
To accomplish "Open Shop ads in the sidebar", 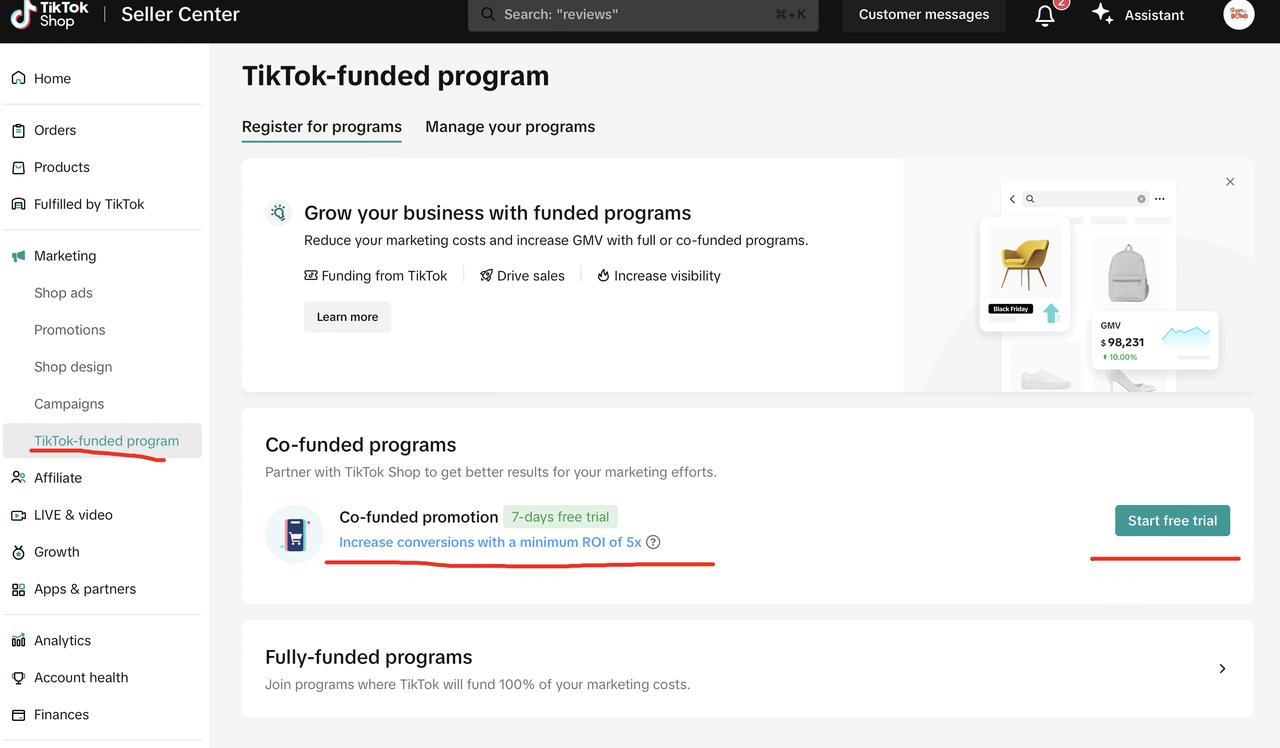I will point(63,293).
